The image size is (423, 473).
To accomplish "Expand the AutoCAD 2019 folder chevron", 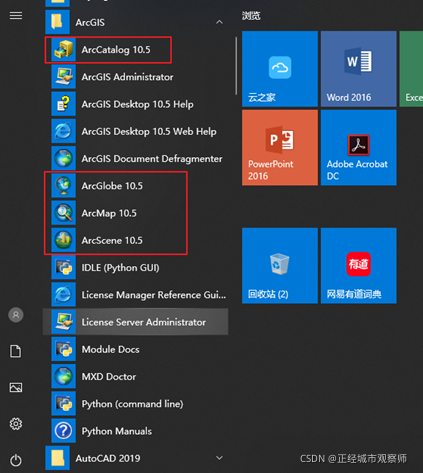I will tap(219, 458).
